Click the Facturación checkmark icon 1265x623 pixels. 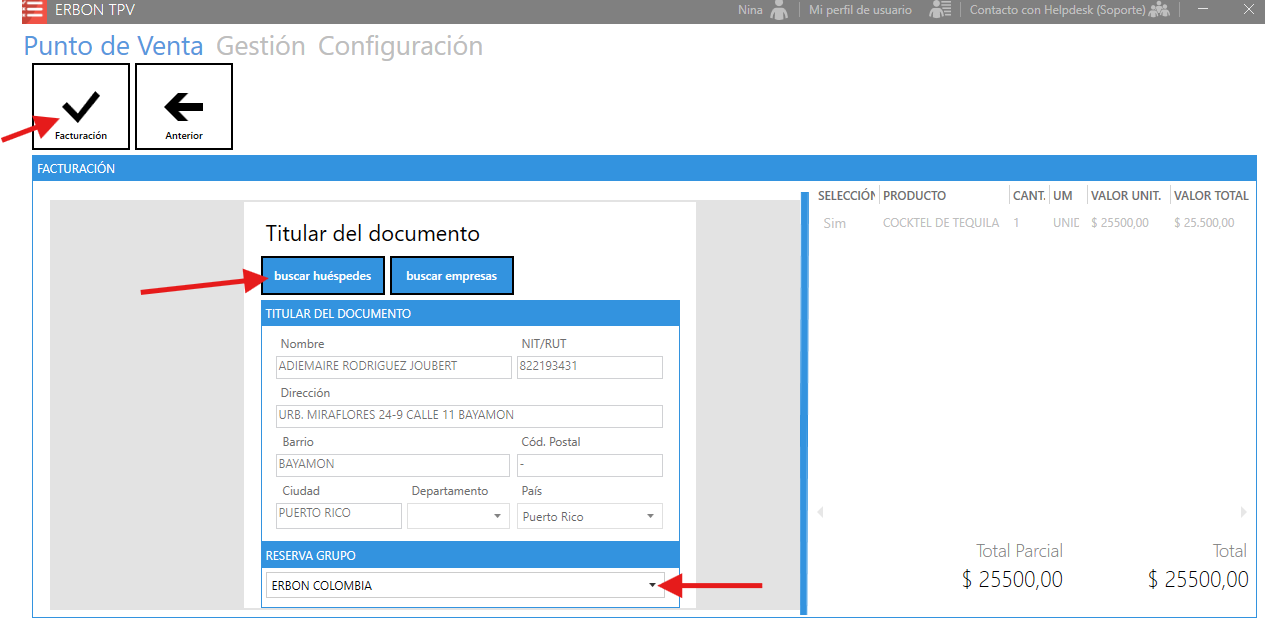[x=81, y=105]
